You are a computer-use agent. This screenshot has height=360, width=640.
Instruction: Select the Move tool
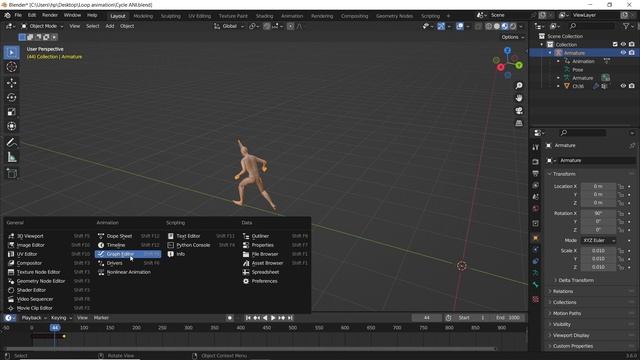11,83
